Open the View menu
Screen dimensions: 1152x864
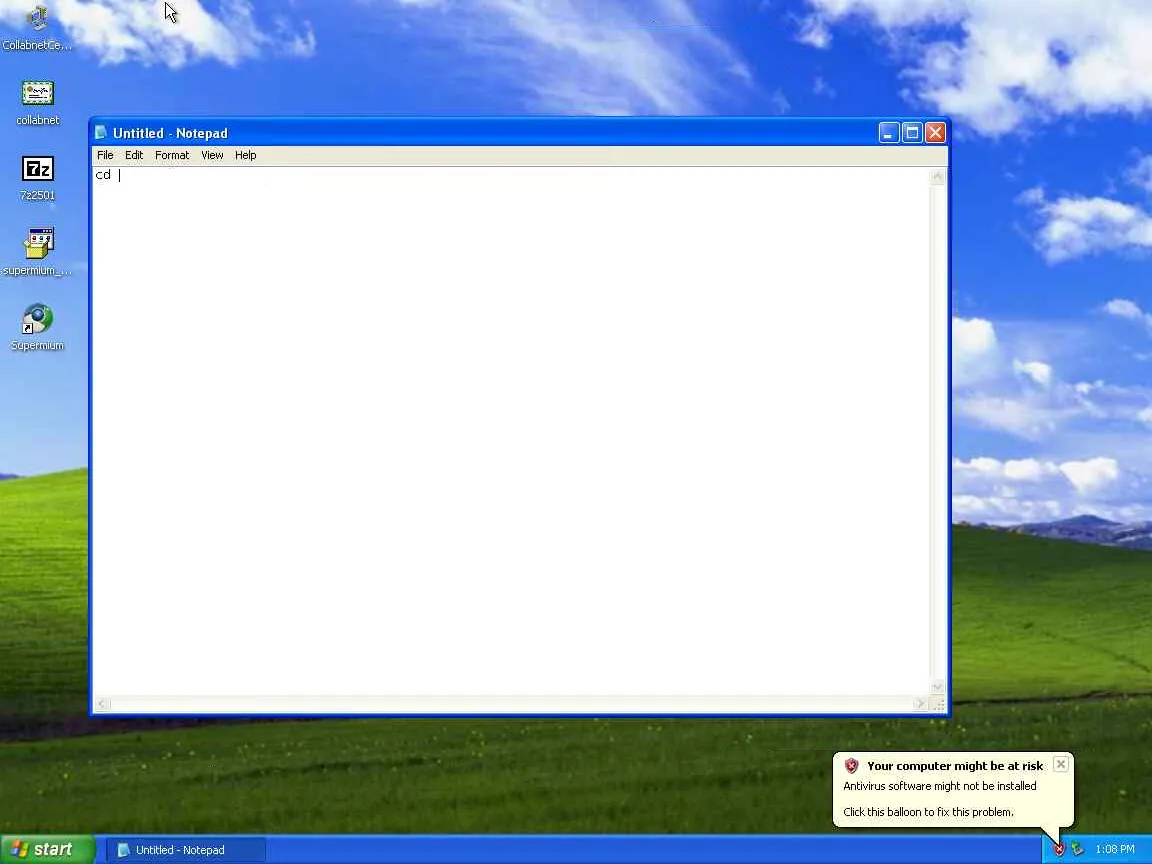tap(212, 155)
